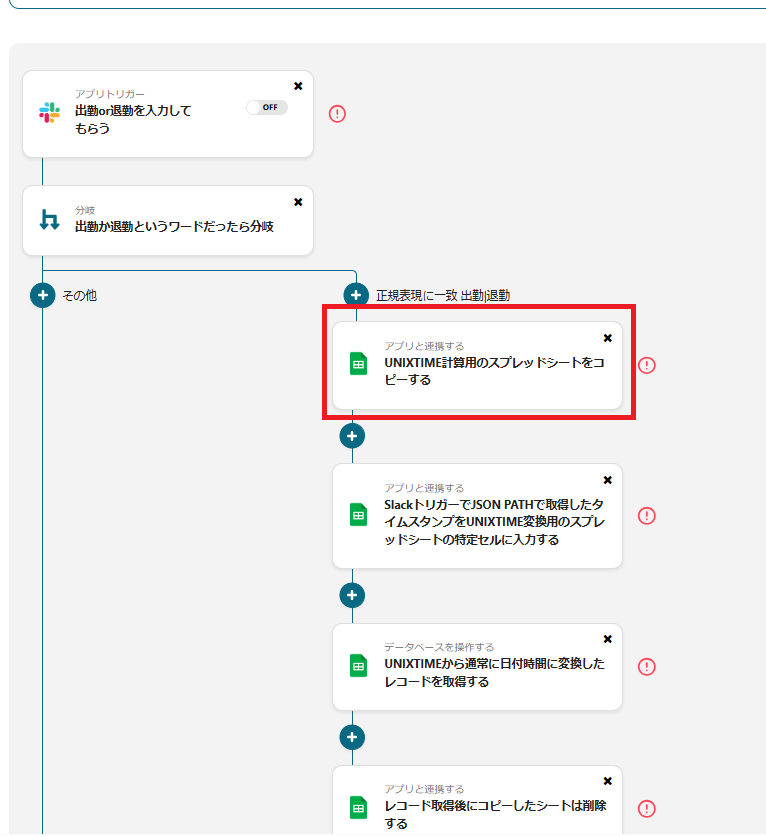Open the warning icon beside the シートは削除する step
Image resolution: width=766 pixels, height=836 pixels.
tap(647, 809)
